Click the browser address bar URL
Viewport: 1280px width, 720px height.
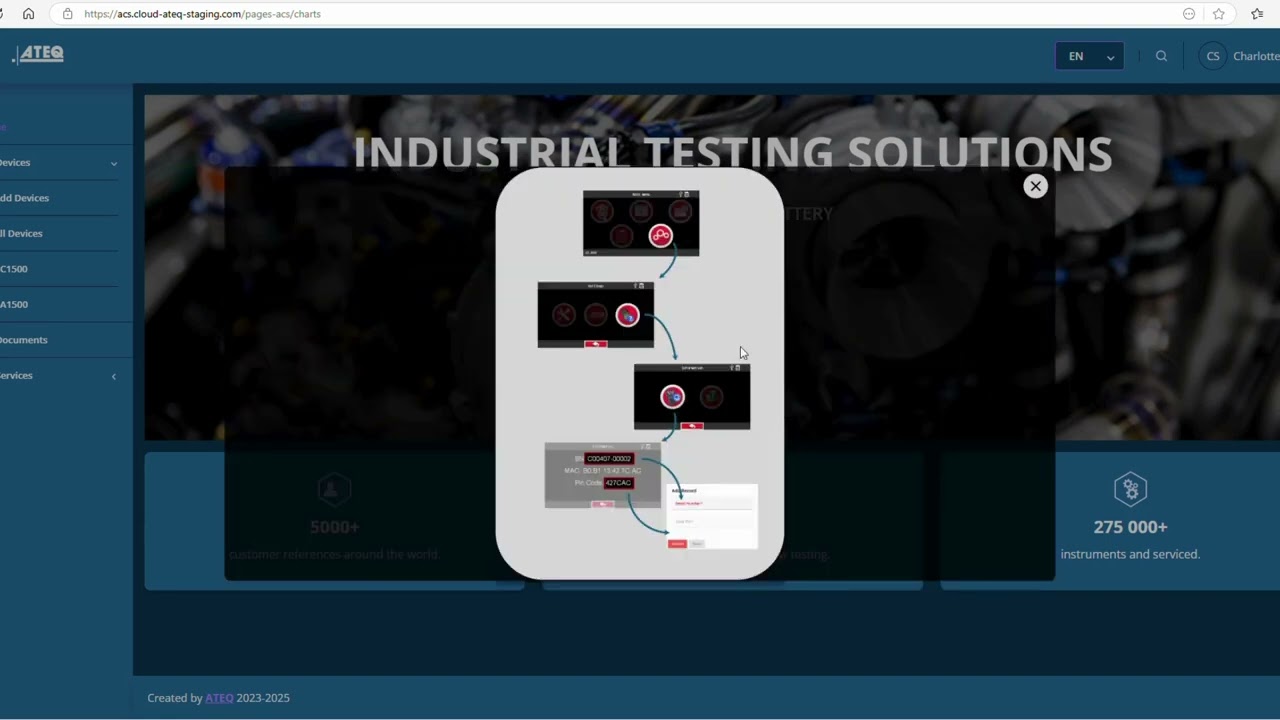(203, 14)
